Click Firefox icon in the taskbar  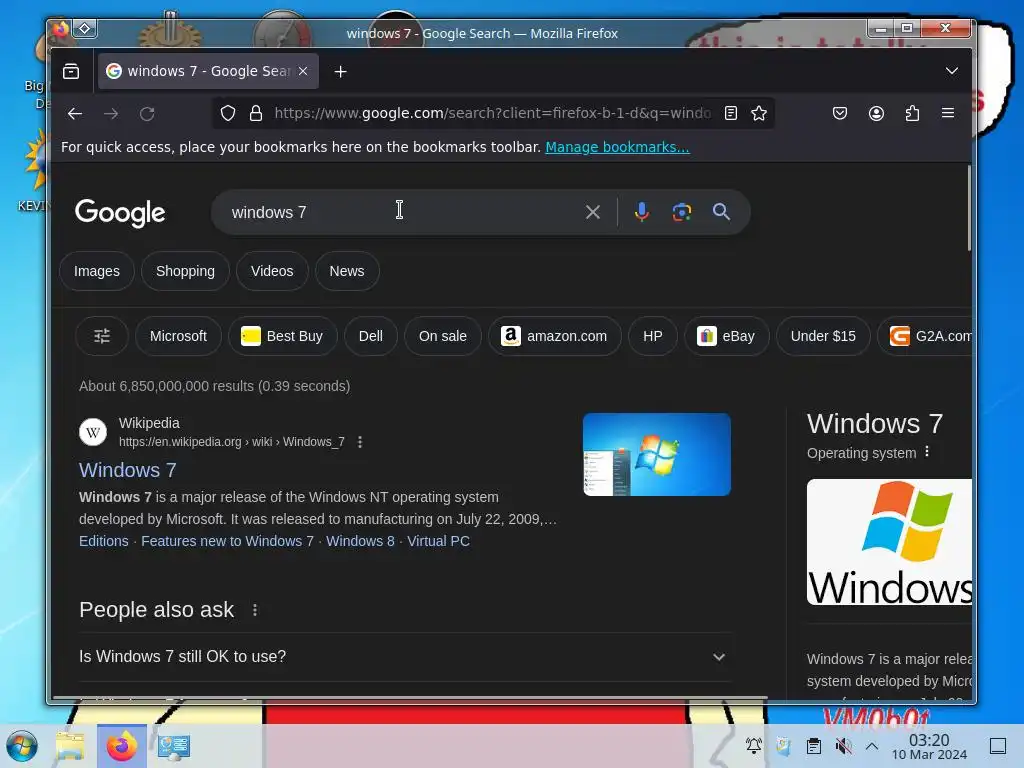tap(122, 746)
